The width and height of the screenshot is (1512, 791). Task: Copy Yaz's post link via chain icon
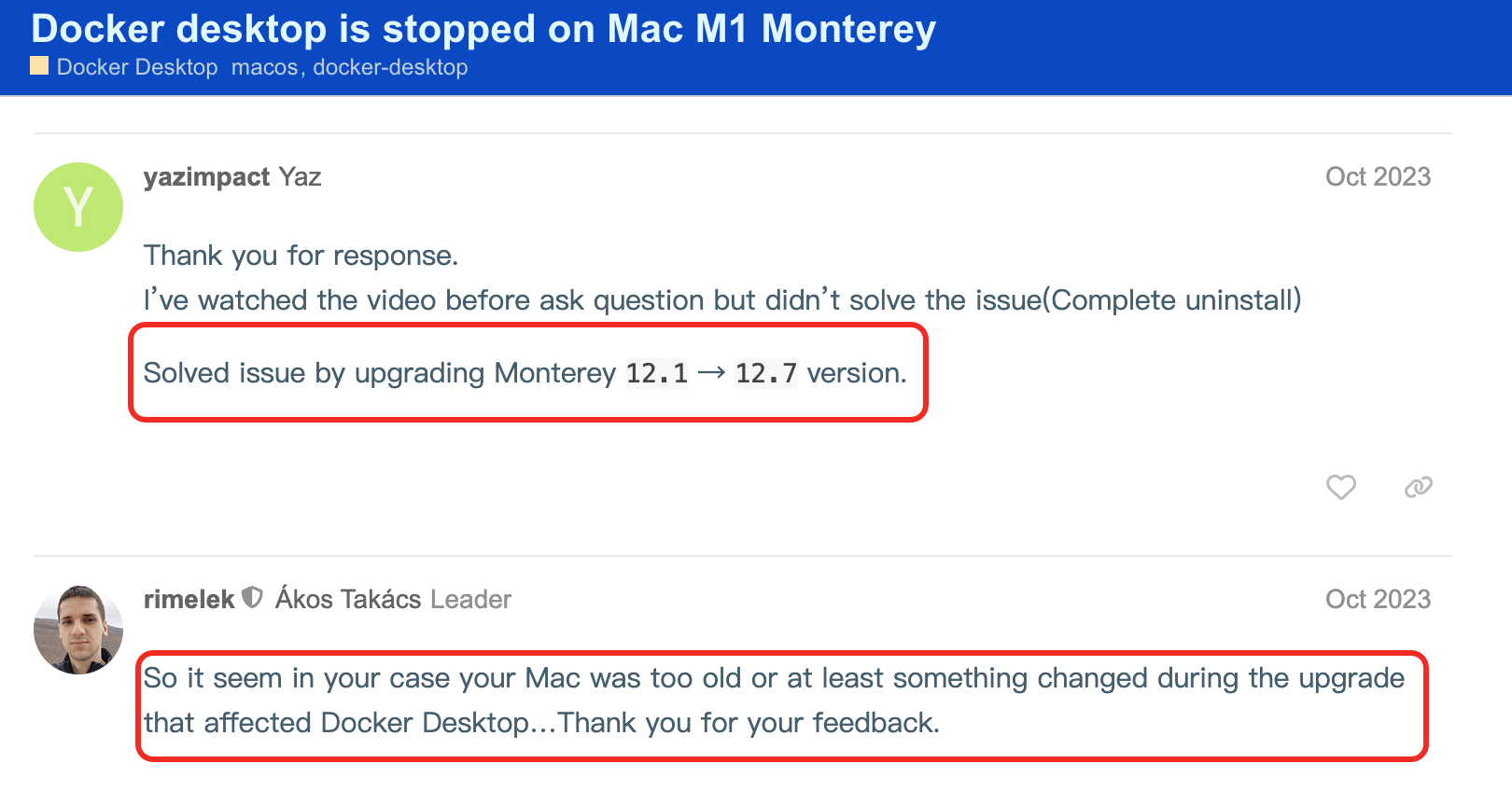pos(1418,487)
